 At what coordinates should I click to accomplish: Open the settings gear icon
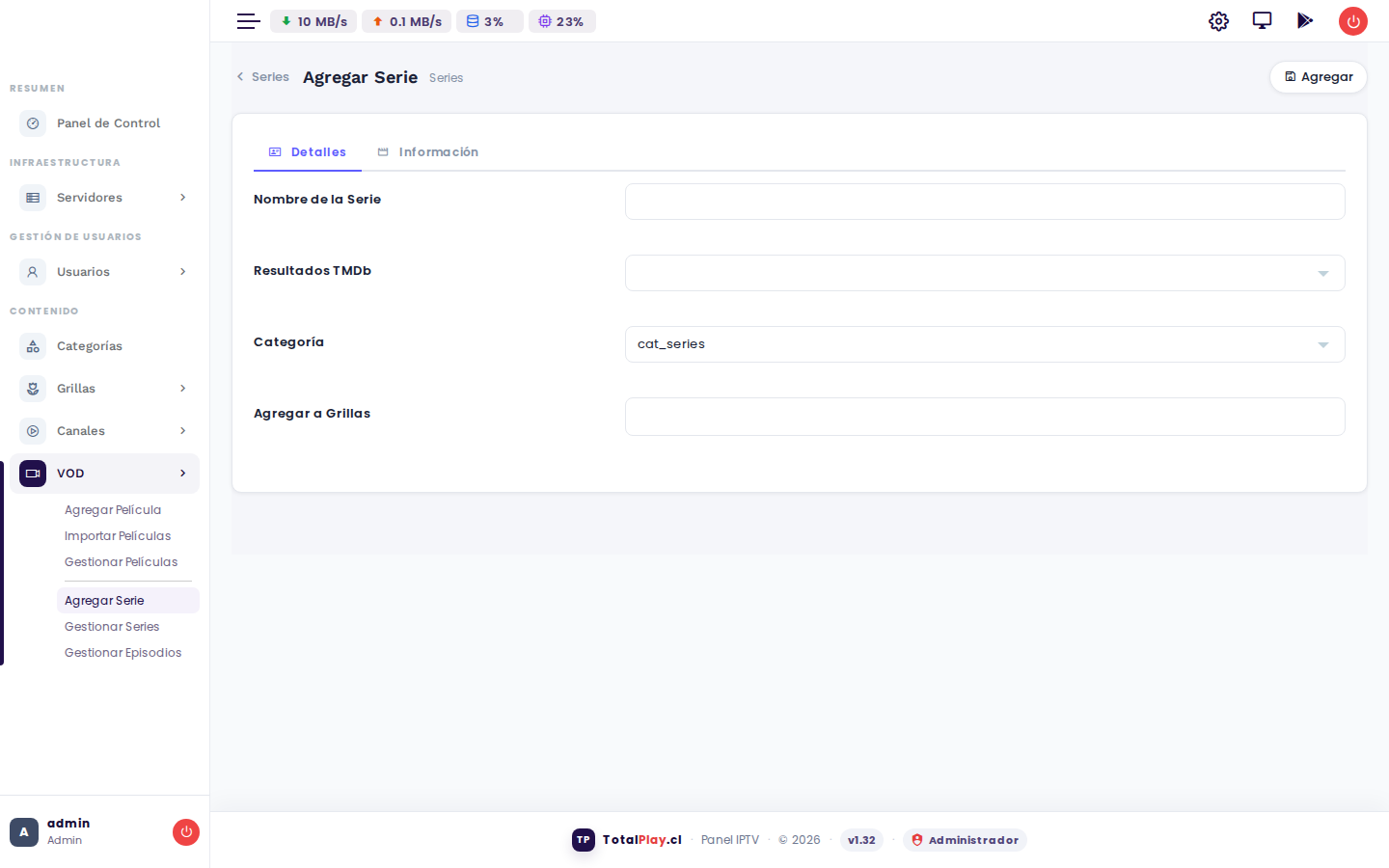pyautogui.click(x=1218, y=21)
